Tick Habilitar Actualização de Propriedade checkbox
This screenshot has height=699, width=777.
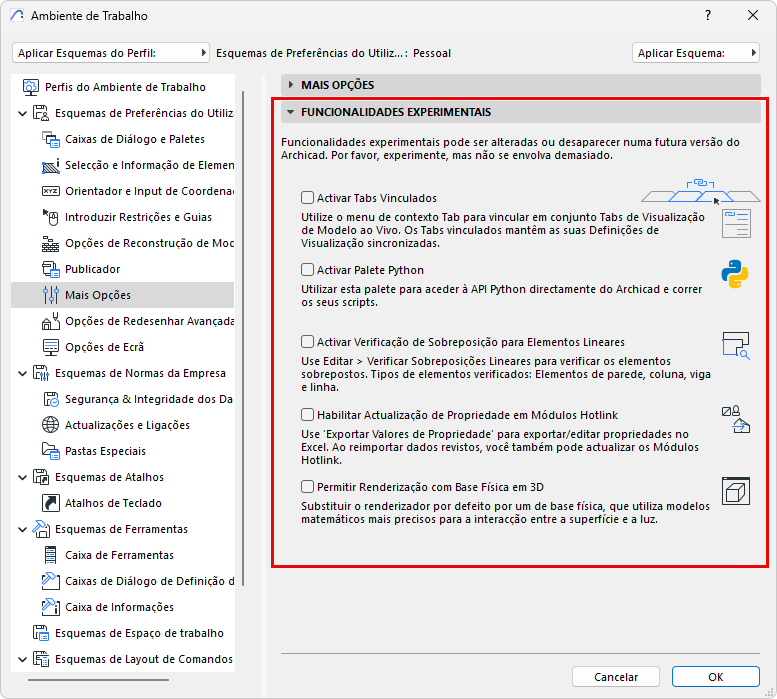pyautogui.click(x=308, y=415)
